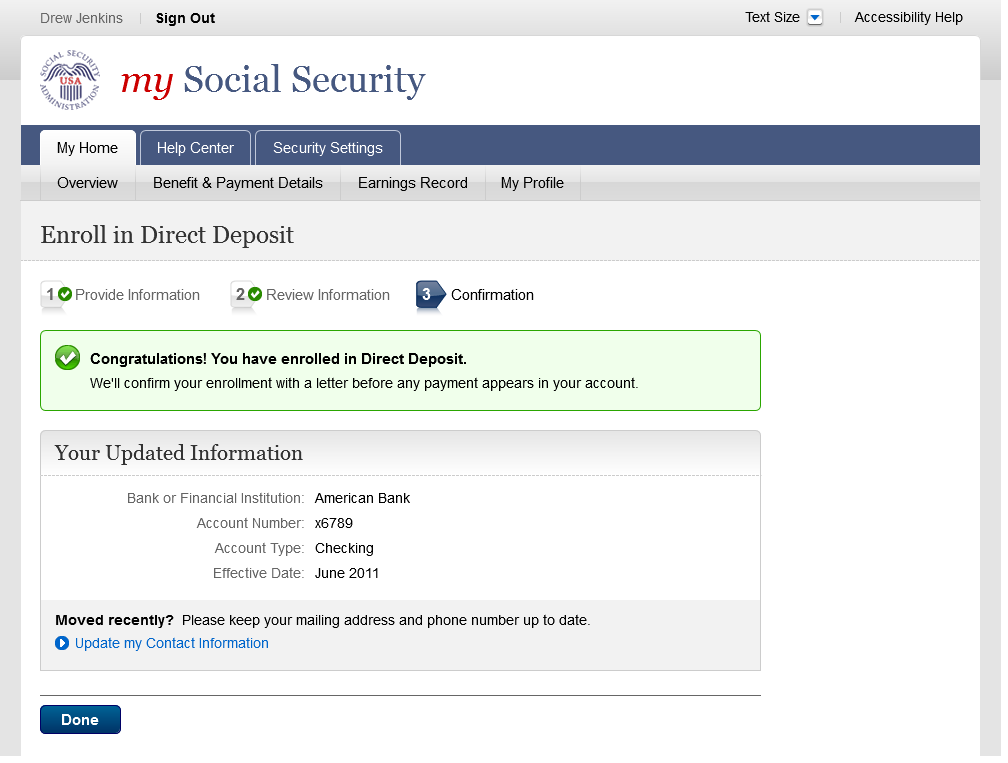Open the Text Size dropdown arrow
The image size is (1008, 763).
[x=814, y=18]
